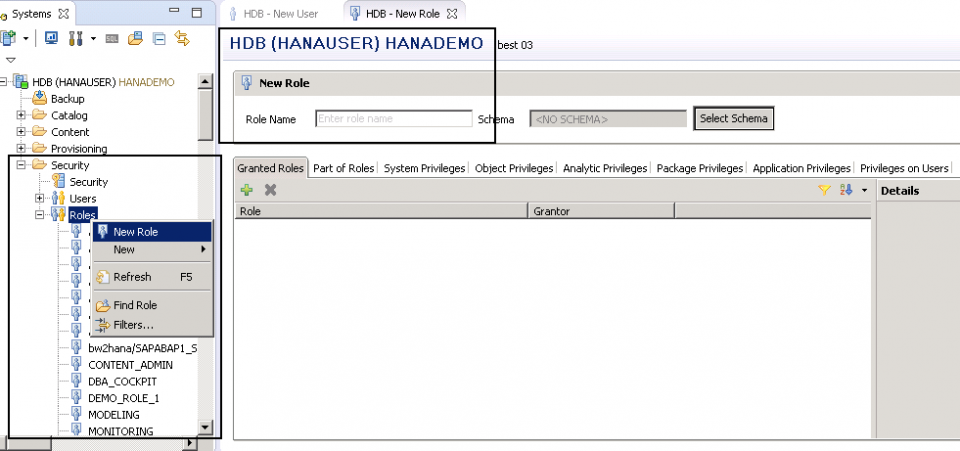This screenshot has width=960, height=451.
Task: Choose New Role from context menu
Action: pyautogui.click(x=151, y=232)
